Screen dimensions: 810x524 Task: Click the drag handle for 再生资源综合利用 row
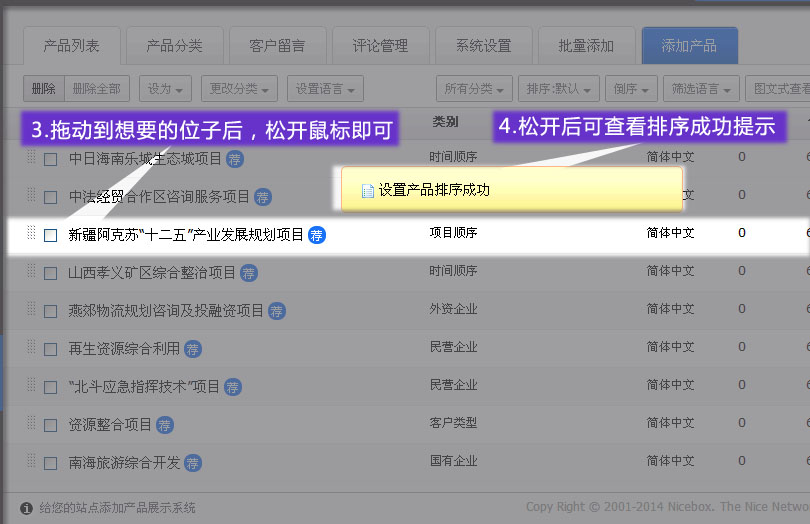(x=31, y=348)
